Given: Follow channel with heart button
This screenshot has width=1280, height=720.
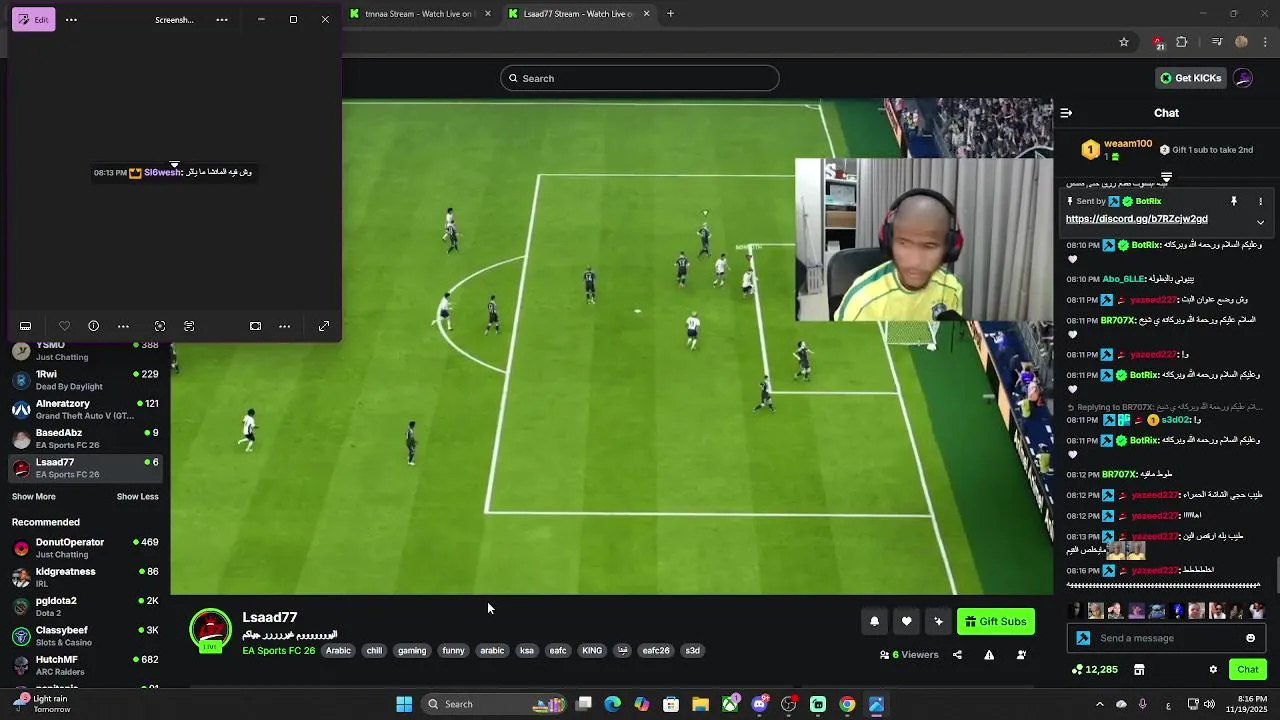Looking at the screenshot, I should point(906,621).
